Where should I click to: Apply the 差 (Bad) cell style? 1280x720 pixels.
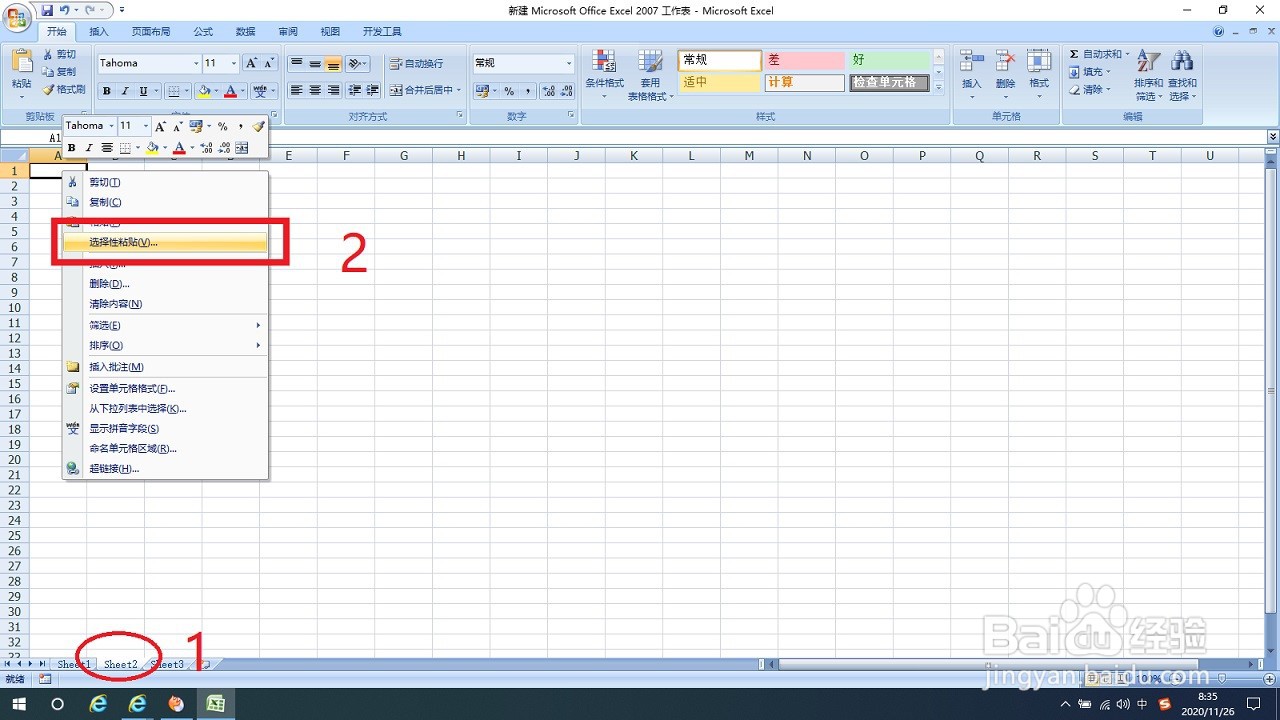[x=804, y=61]
